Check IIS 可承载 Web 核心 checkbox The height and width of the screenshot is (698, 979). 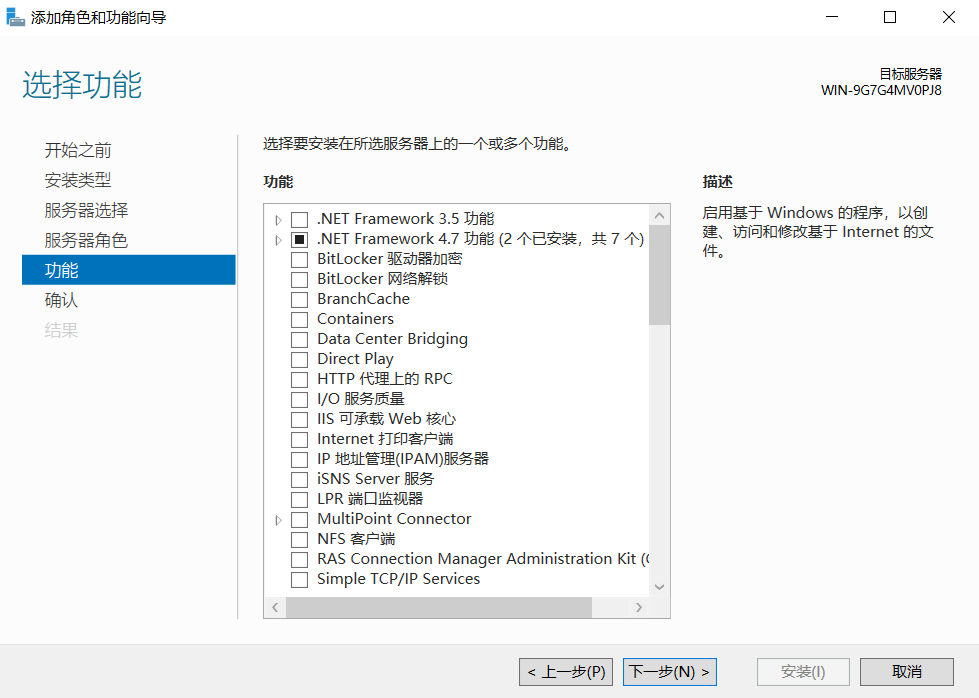point(300,420)
